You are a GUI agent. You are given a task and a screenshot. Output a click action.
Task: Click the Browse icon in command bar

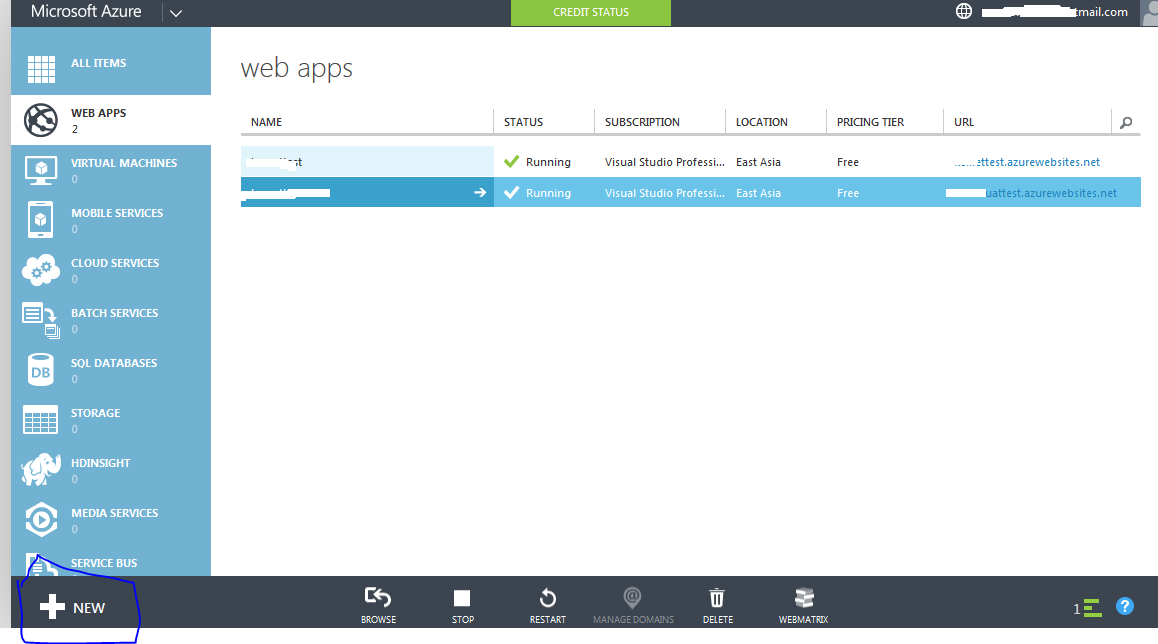pyautogui.click(x=378, y=597)
